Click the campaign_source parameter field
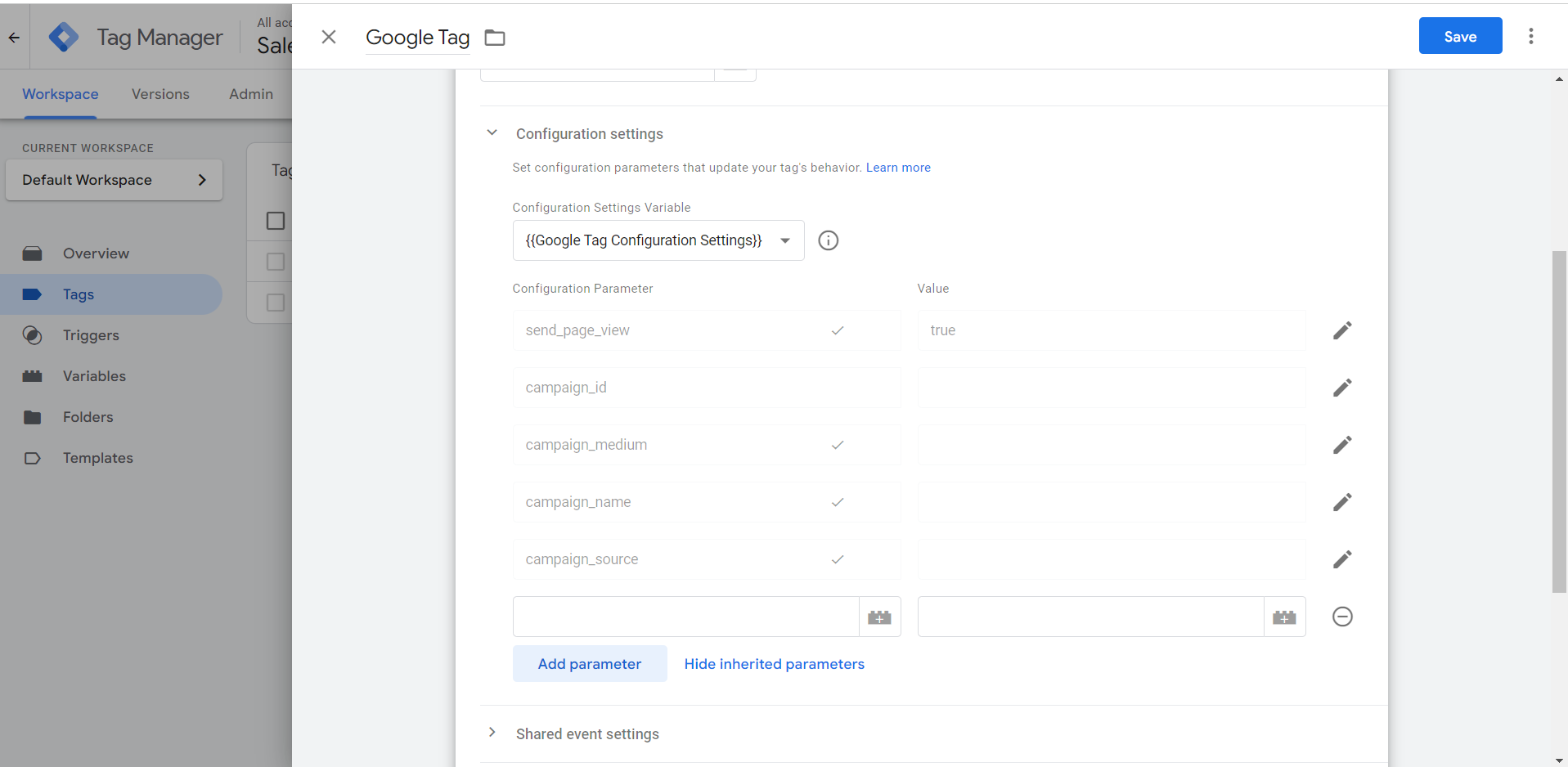 click(707, 559)
